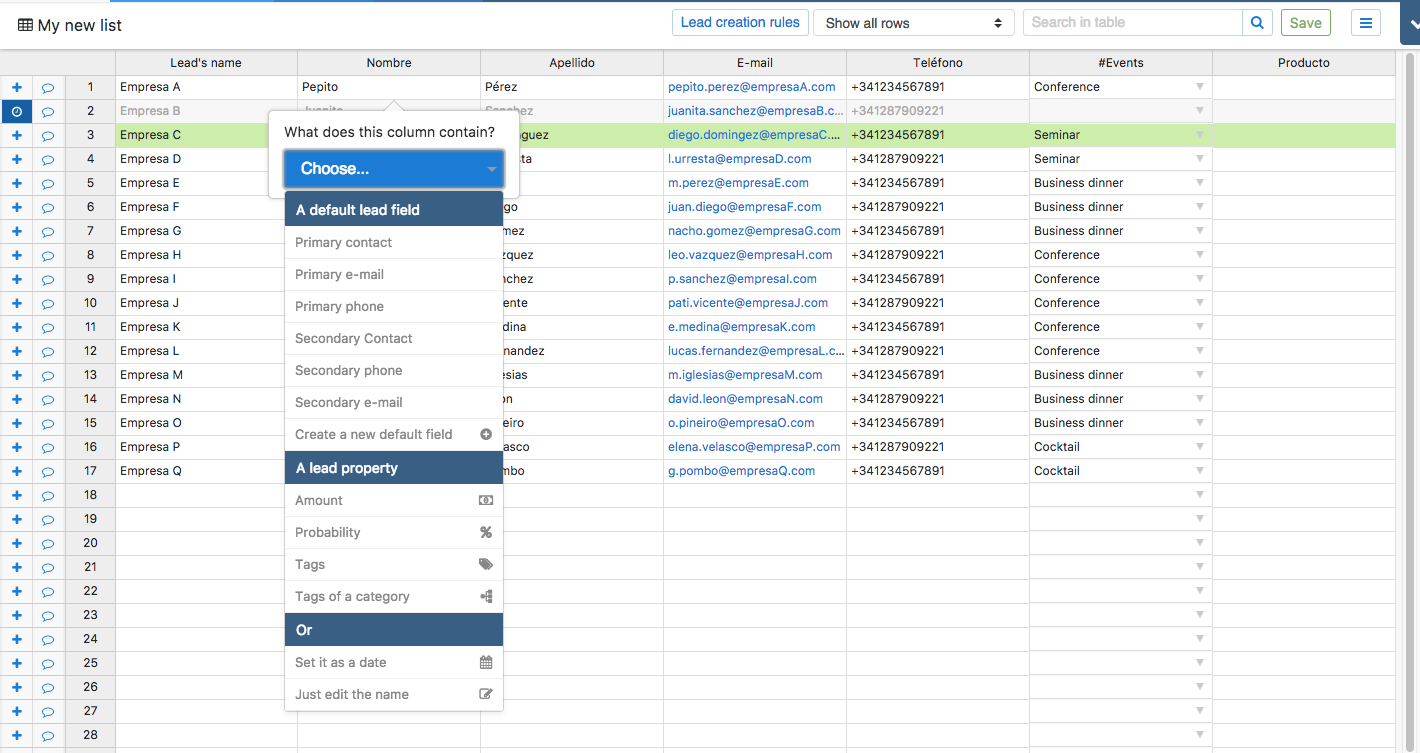Open Lead creation rules
This screenshot has width=1420, height=753.
pos(740,21)
